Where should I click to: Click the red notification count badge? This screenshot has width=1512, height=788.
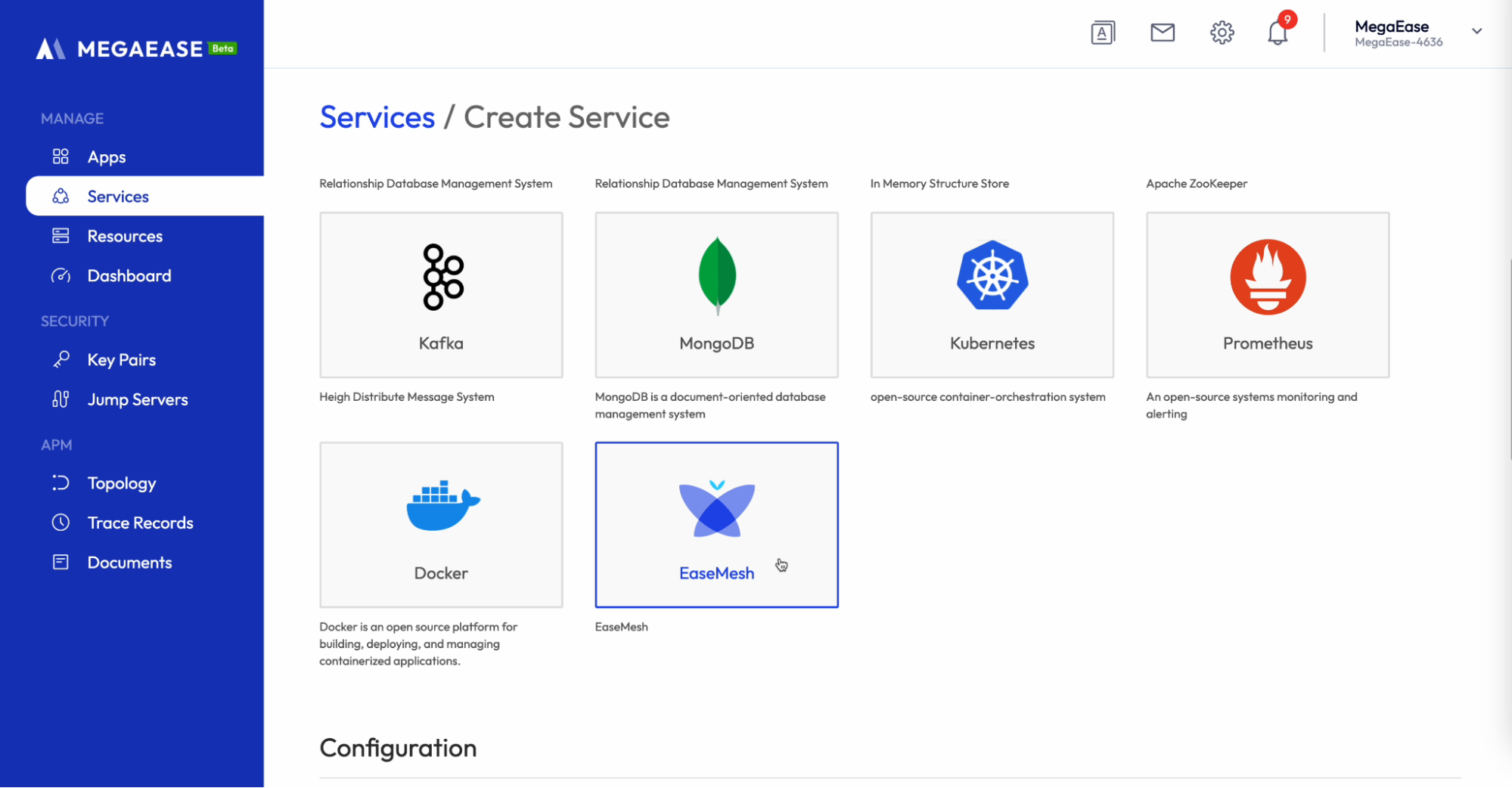tap(1287, 19)
